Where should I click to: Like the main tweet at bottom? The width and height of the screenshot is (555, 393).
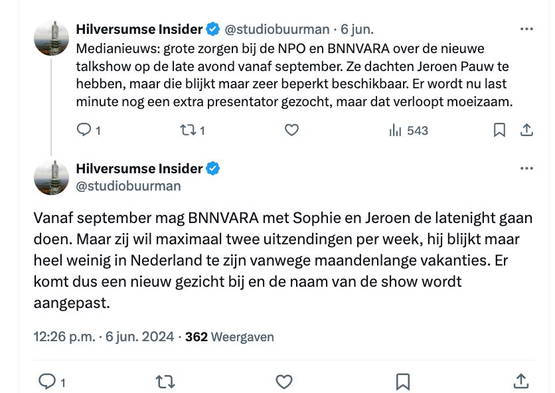tap(284, 382)
